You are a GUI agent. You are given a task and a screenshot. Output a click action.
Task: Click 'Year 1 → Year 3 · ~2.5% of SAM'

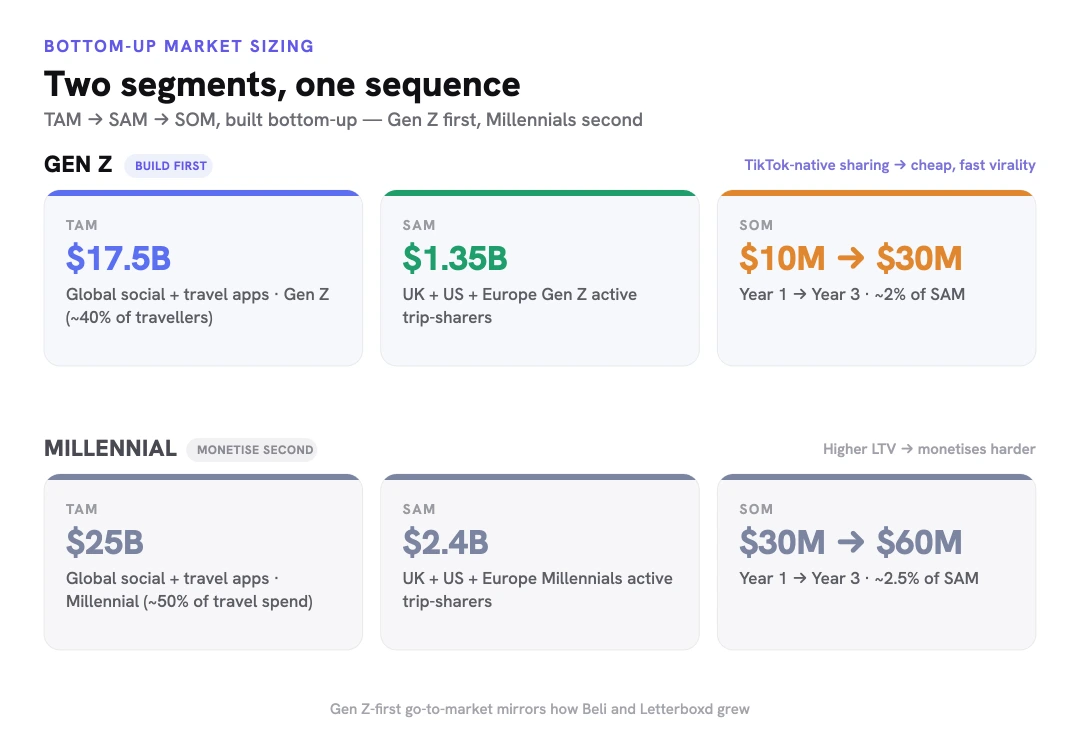(859, 578)
